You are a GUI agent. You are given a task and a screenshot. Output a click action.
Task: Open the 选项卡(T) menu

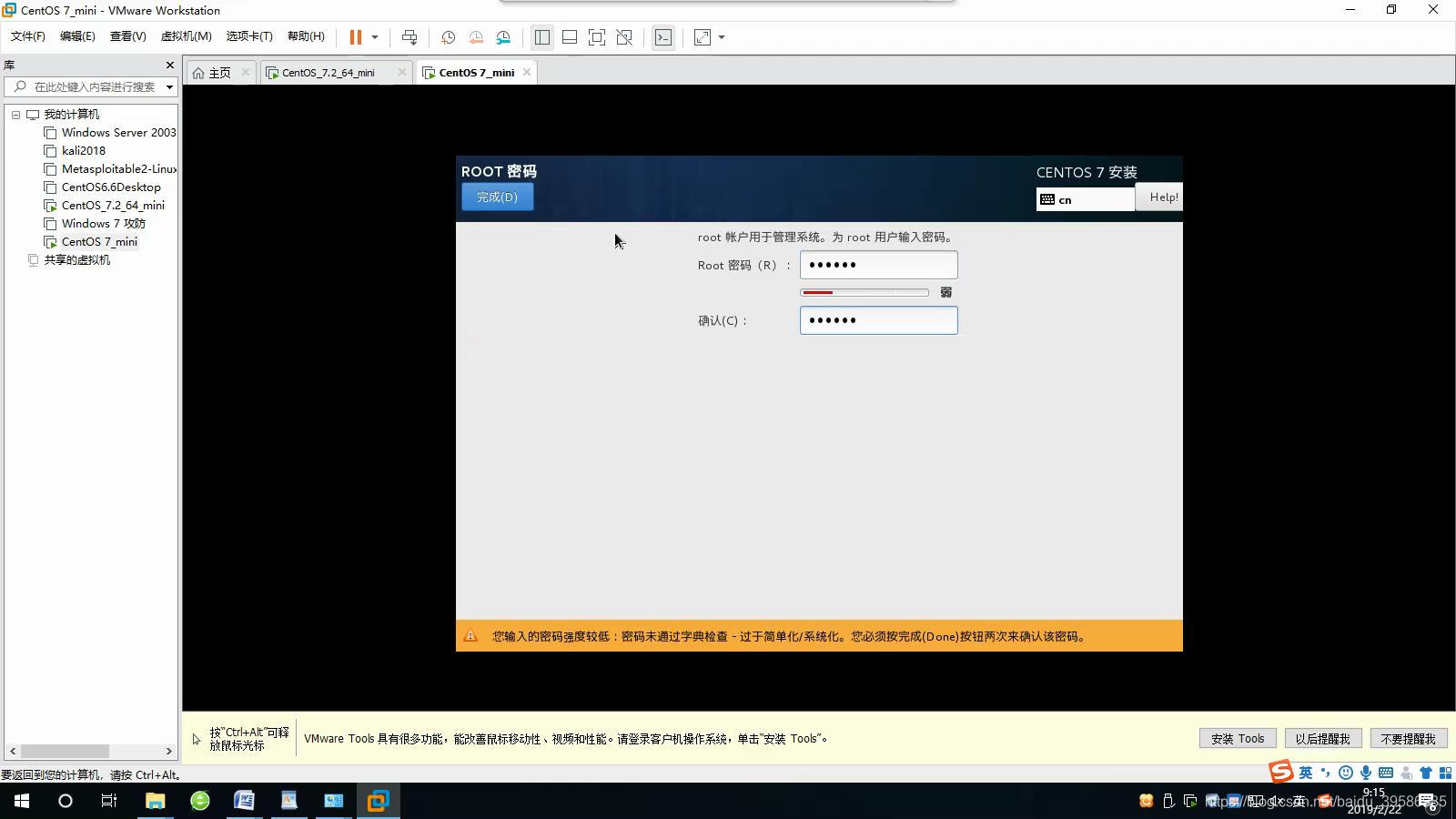coord(249,36)
